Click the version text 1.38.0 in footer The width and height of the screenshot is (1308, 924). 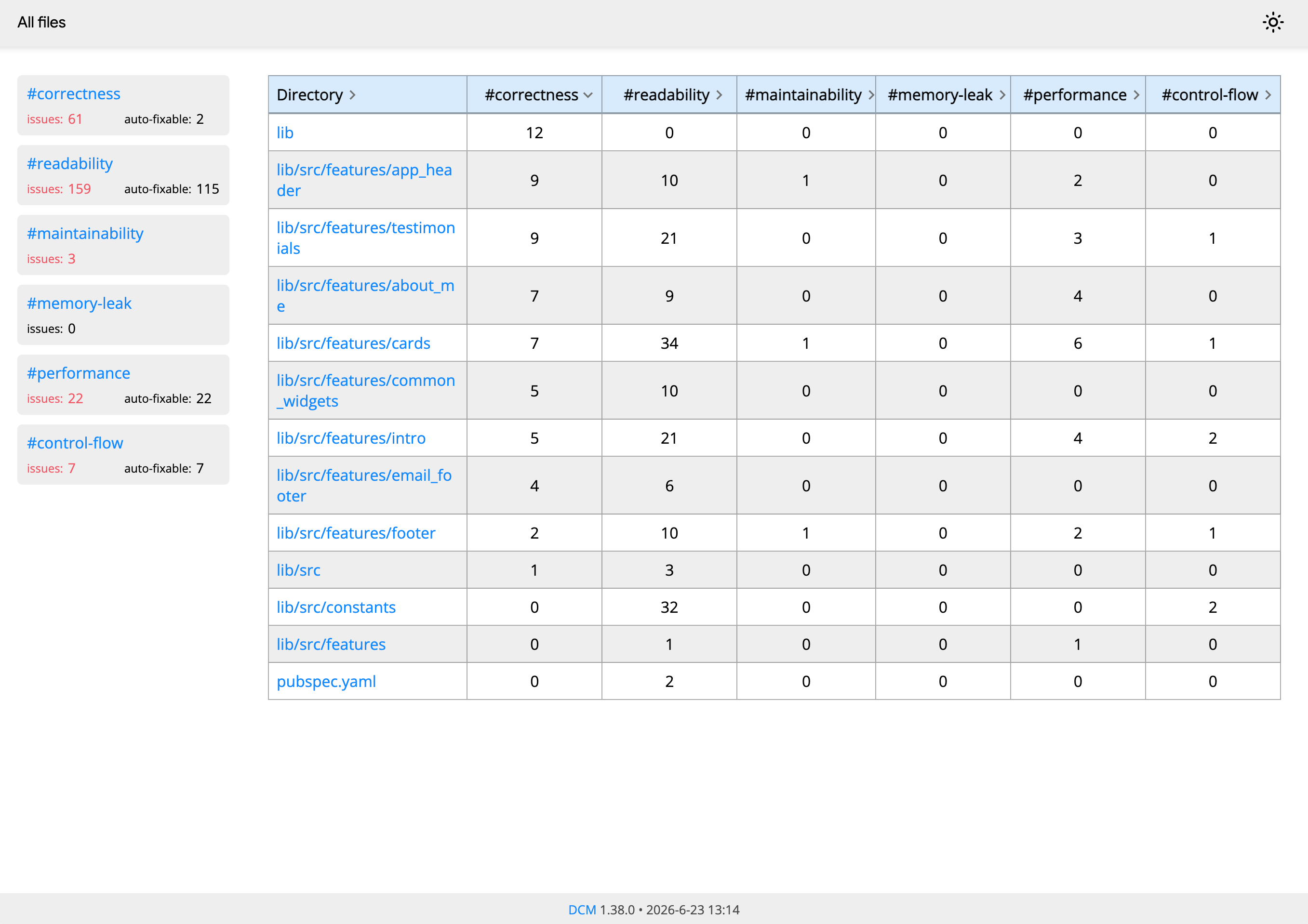tap(617, 910)
